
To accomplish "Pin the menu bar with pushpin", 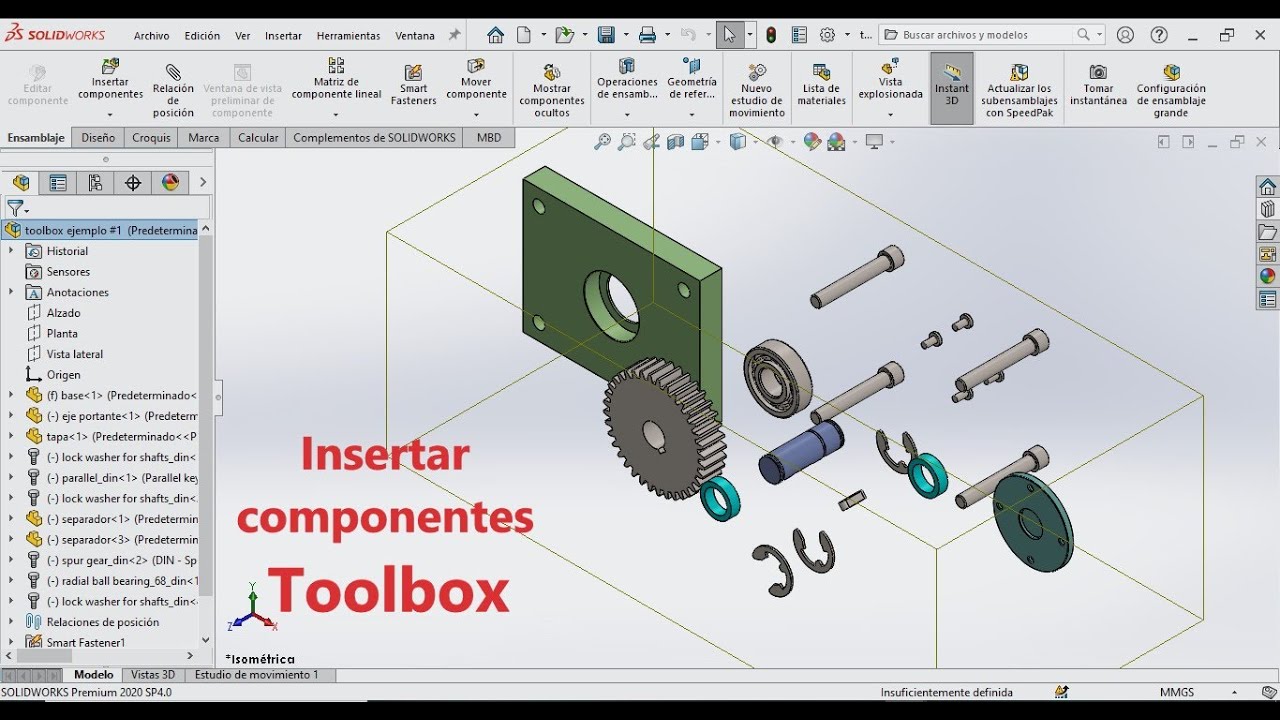I will pyautogui.click(x=454, y=35).
